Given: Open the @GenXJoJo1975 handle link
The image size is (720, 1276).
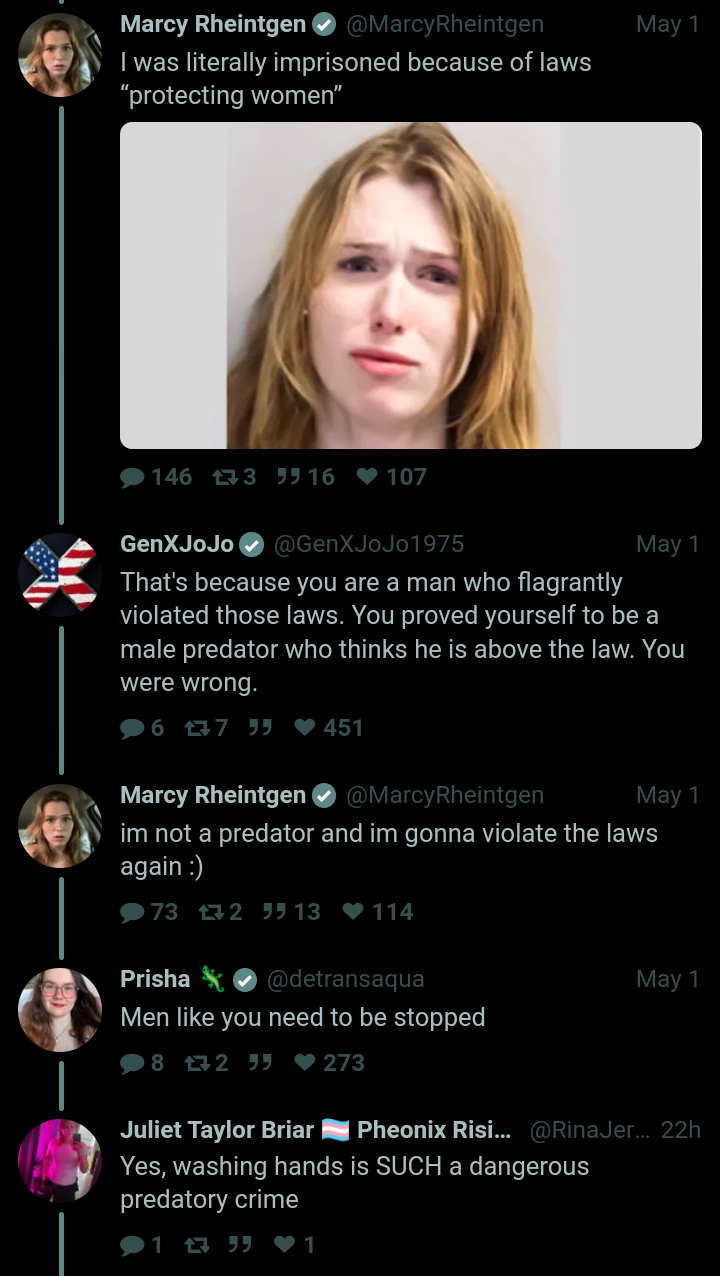Looking at the screenshot, I should coord(368,544).
